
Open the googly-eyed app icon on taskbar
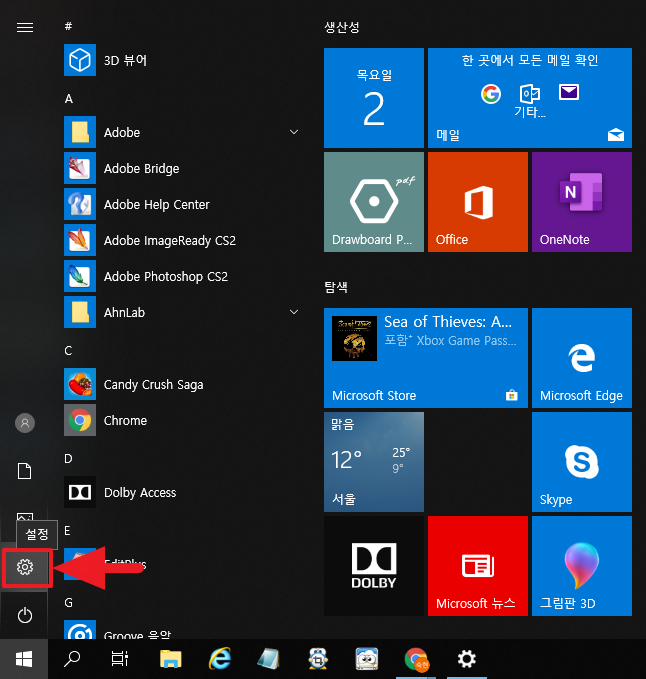click(x=367, y=659)
